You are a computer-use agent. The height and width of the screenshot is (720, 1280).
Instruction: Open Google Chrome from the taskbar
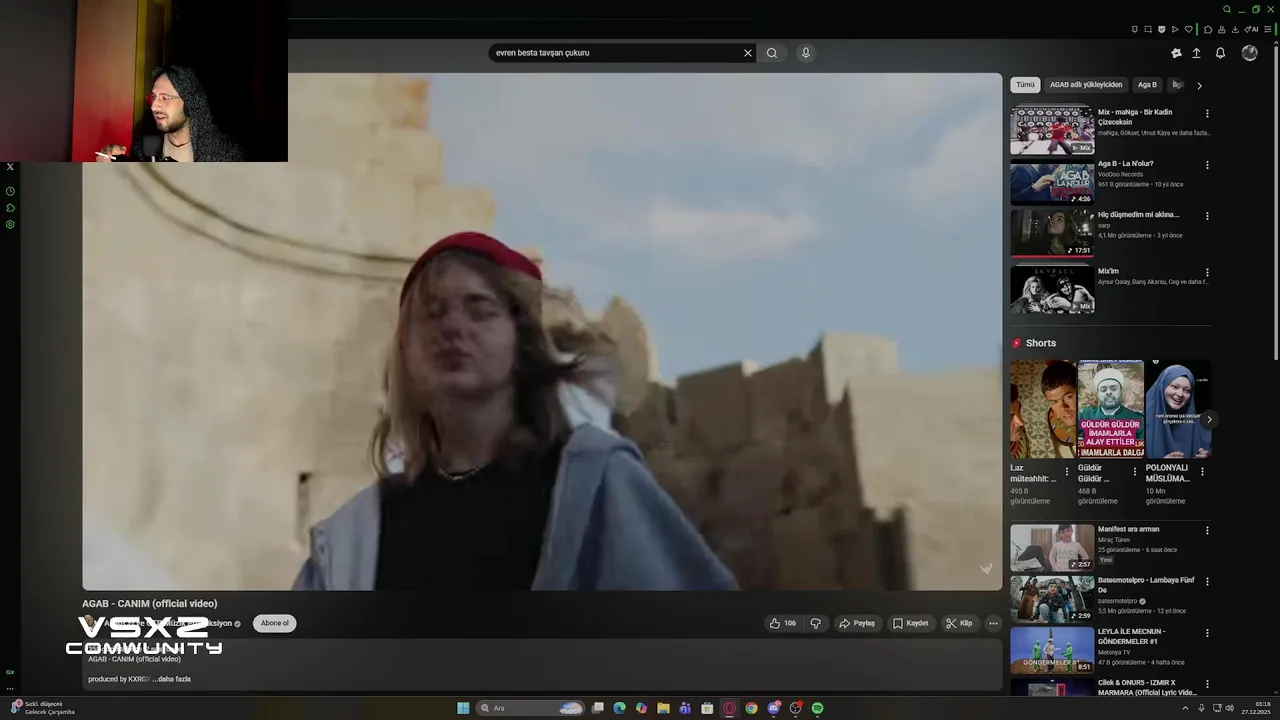[751, 708]
